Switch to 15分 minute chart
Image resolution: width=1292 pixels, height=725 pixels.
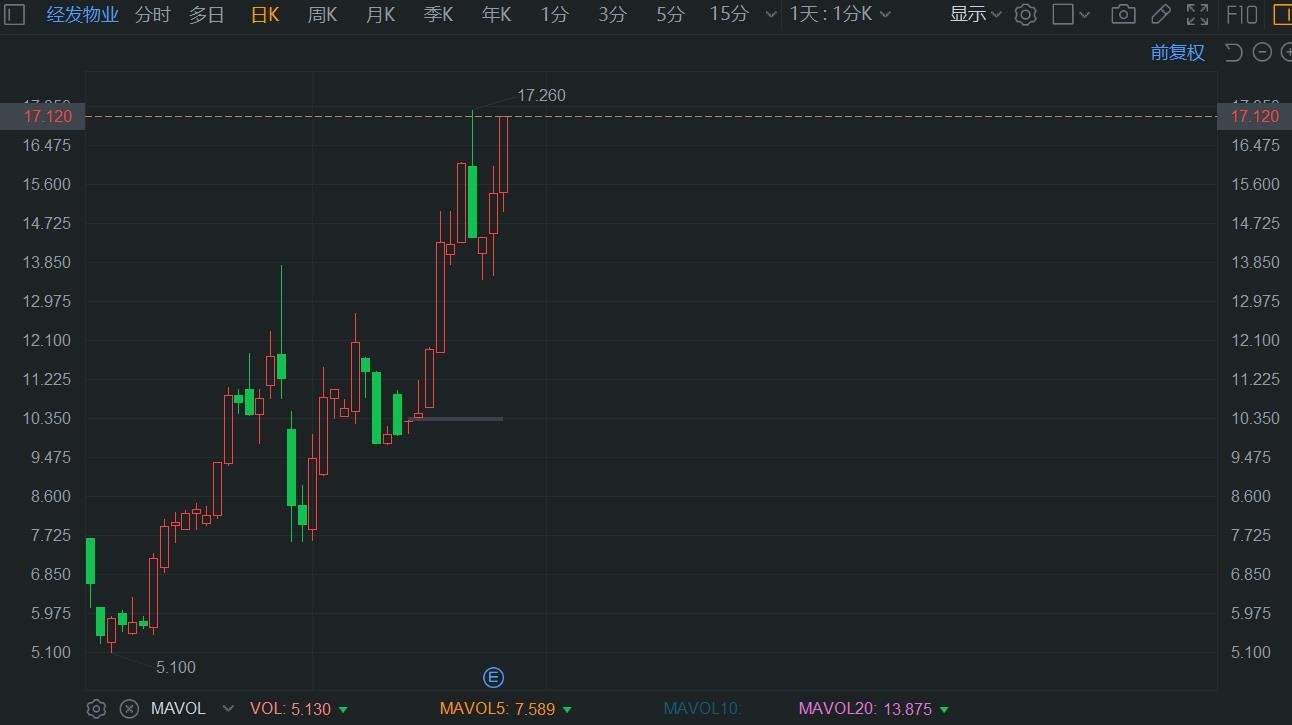tap(728, 14)
